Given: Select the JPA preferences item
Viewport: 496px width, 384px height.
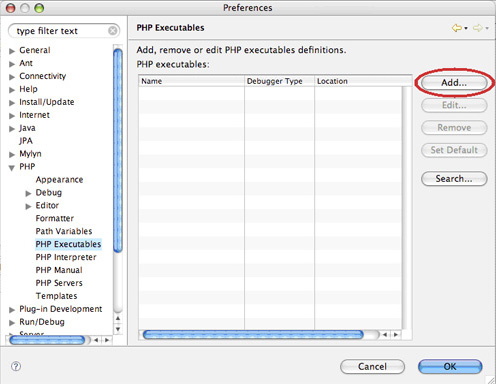Looking at the screenshot, I should click(x=26, y=141).
